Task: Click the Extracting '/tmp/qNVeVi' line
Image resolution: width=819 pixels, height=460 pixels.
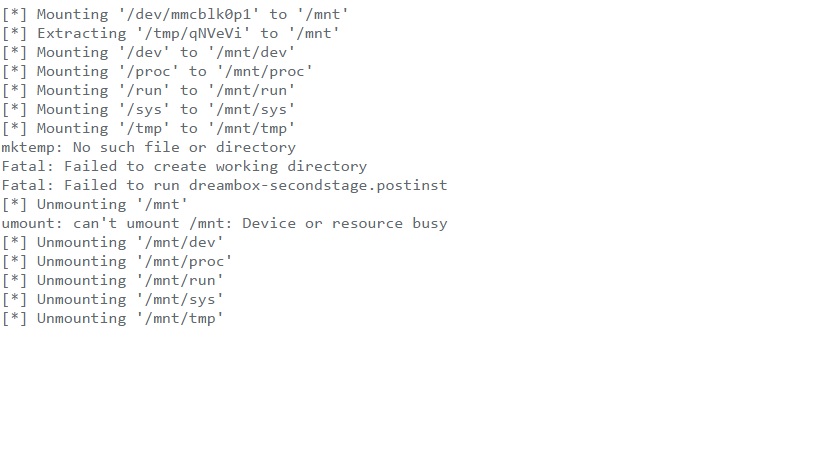Action: [170, 33]
